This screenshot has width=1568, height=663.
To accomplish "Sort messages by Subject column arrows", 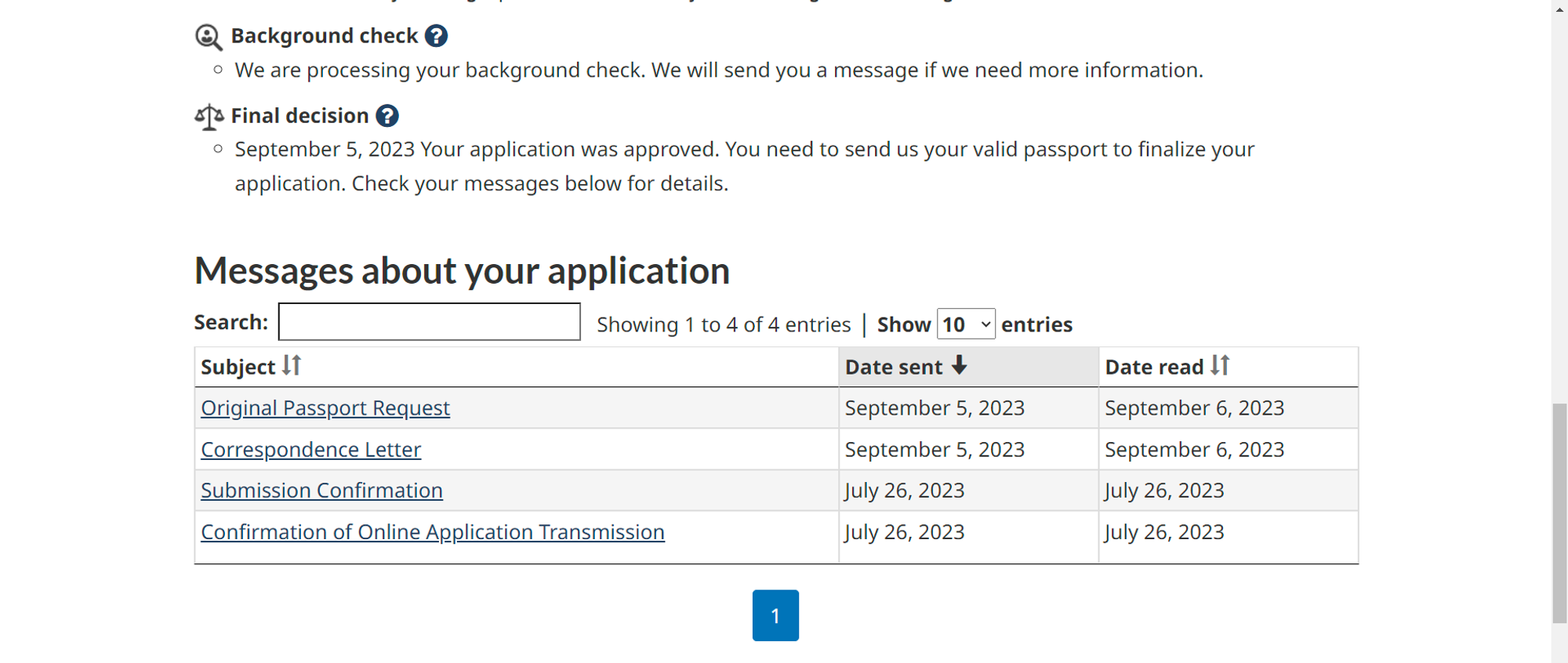I will pyautogui.click(x=292, y=366).
